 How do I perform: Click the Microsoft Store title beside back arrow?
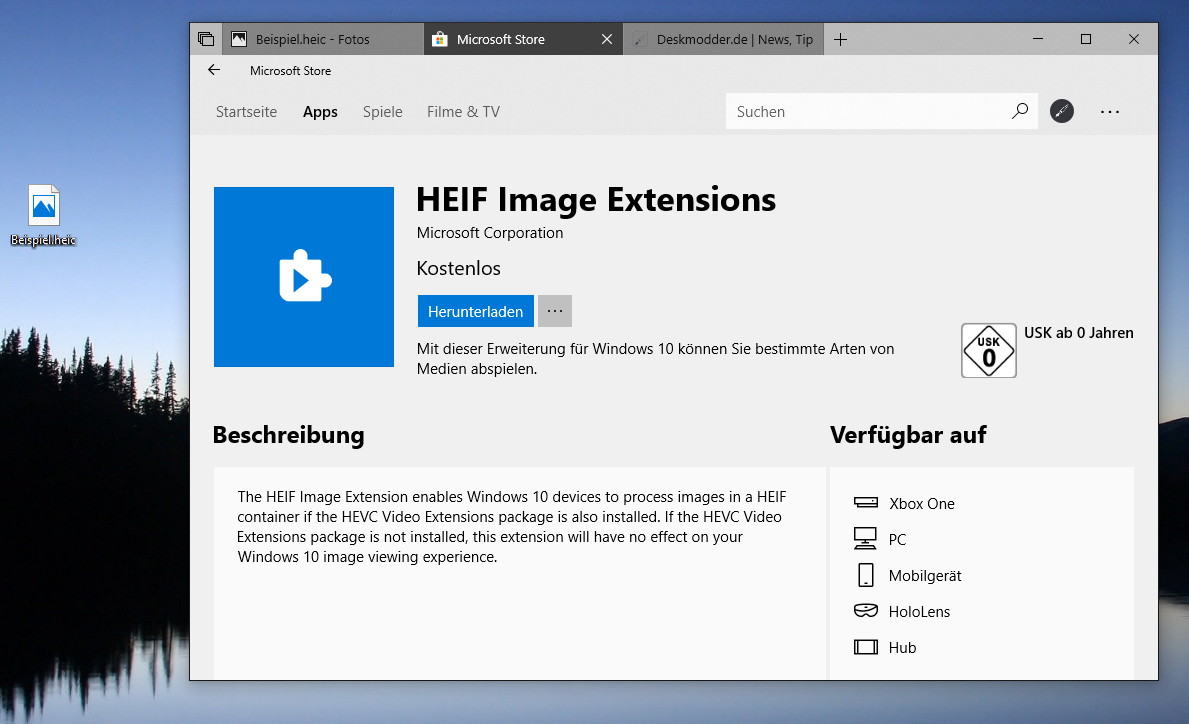tap(290, 71)
